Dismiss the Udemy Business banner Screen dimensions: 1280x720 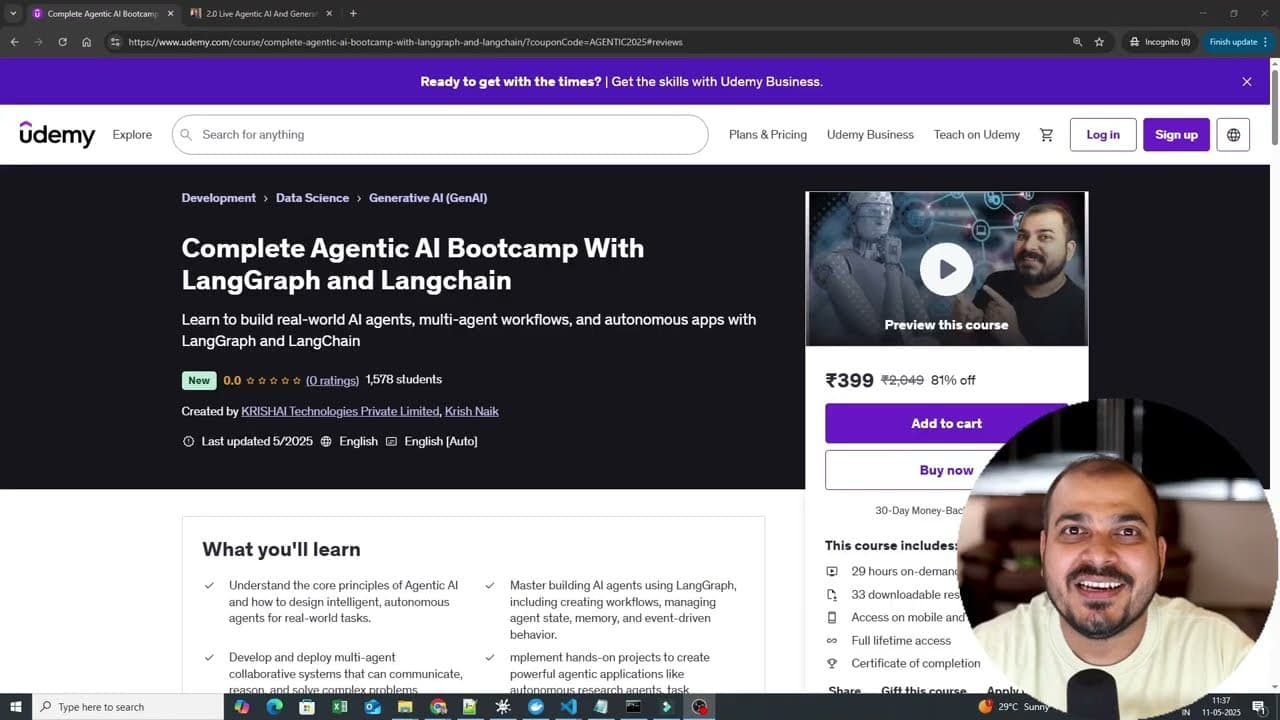click(1246, 82)
